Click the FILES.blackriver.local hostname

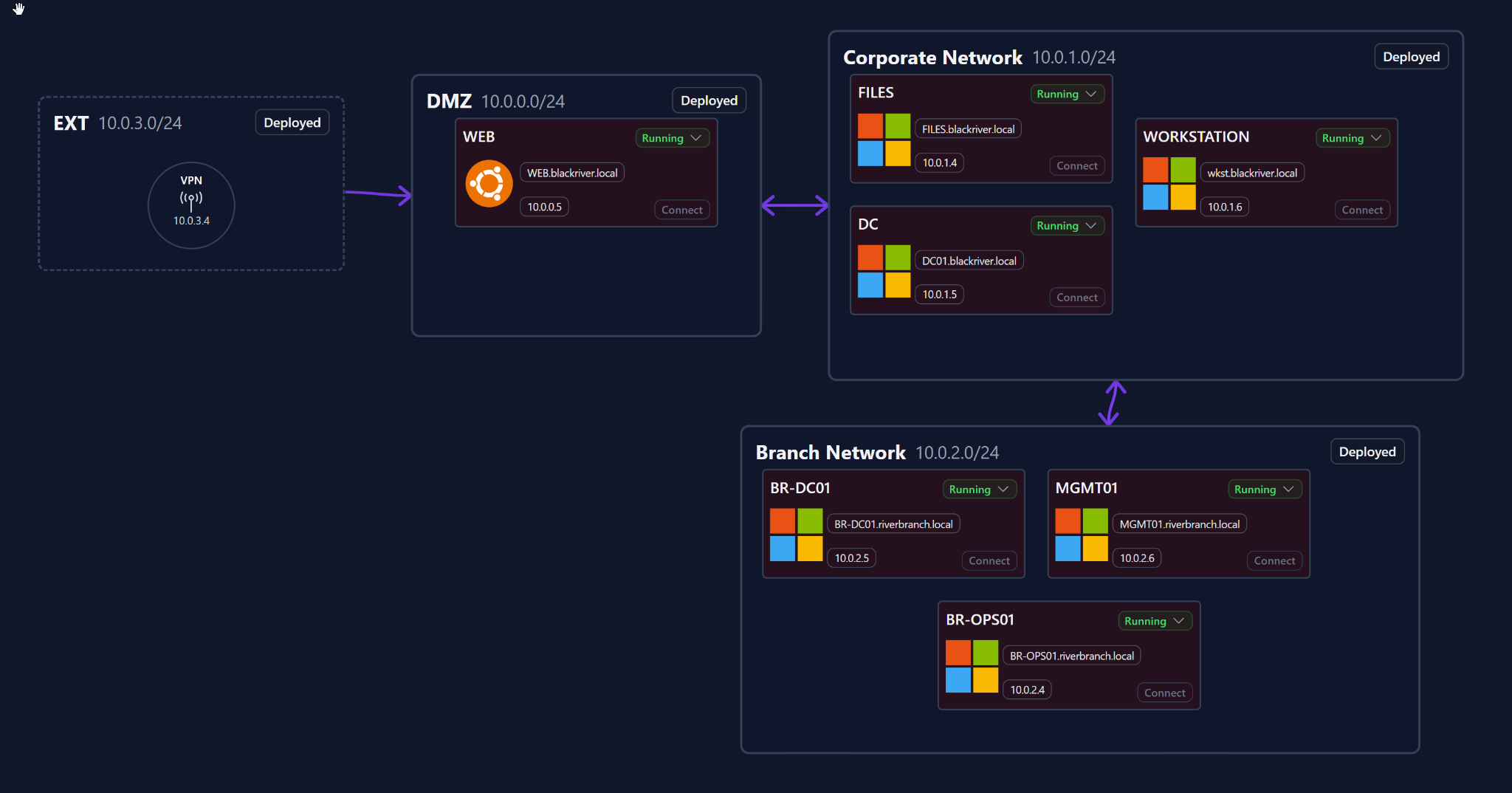coord(969,129)
